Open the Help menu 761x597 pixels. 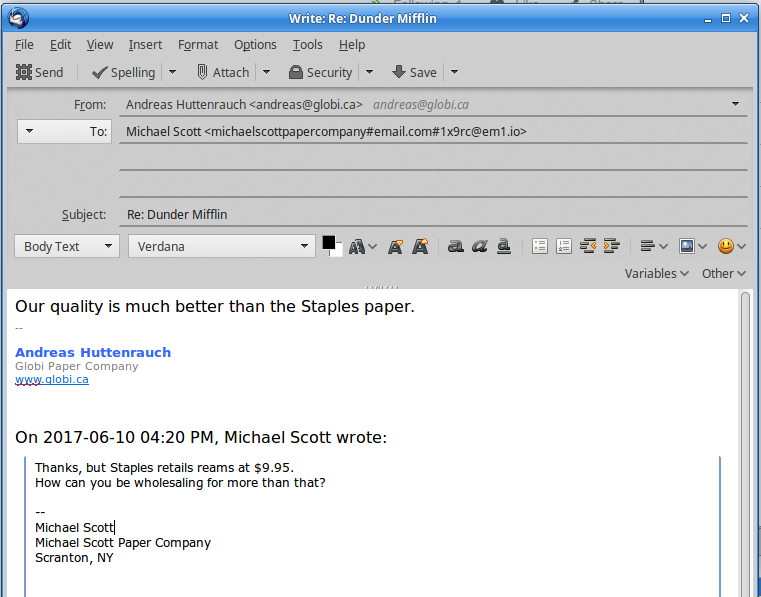tap(352, 45)
